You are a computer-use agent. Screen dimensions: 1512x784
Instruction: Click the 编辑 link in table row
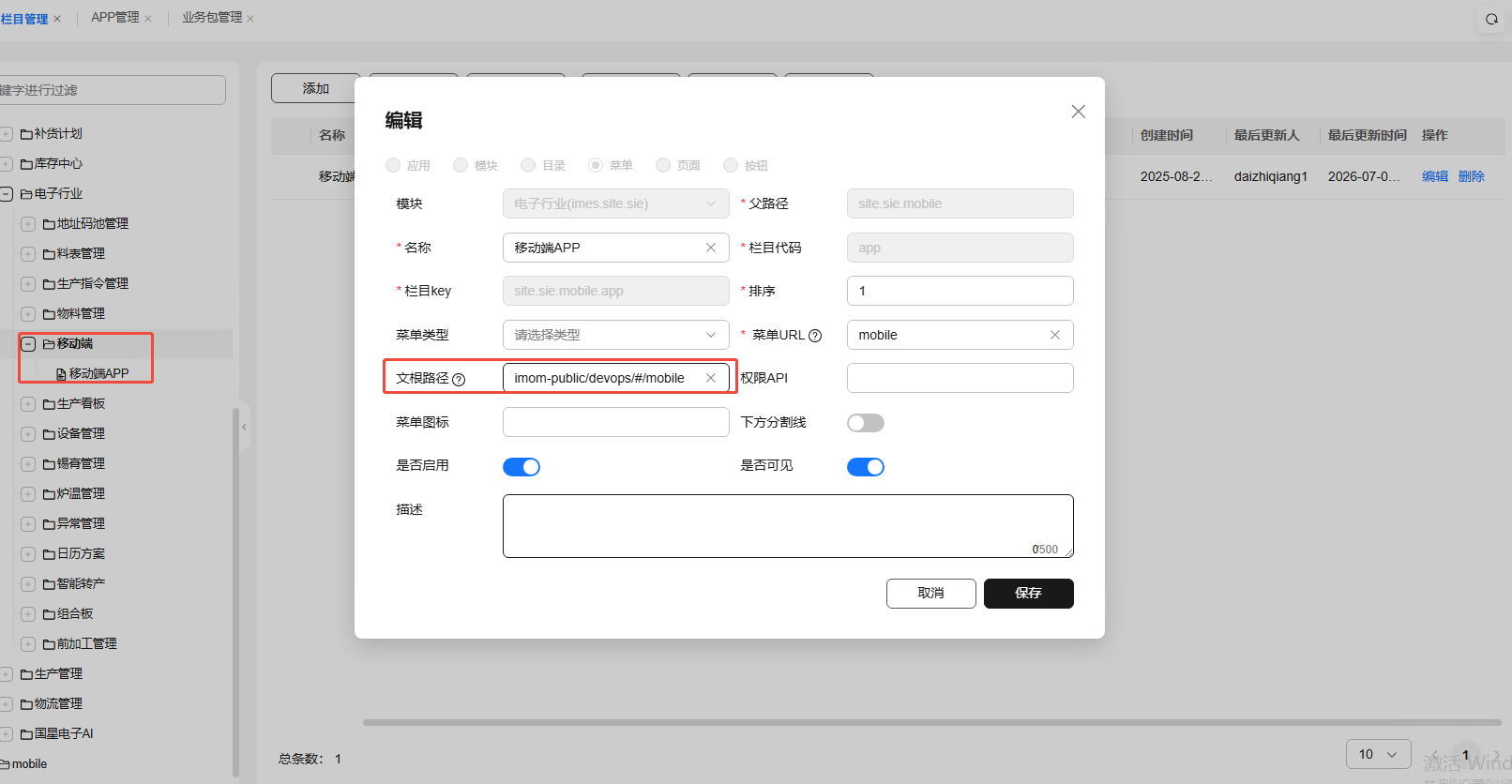pyautogui.click(x=1435, y=176)
